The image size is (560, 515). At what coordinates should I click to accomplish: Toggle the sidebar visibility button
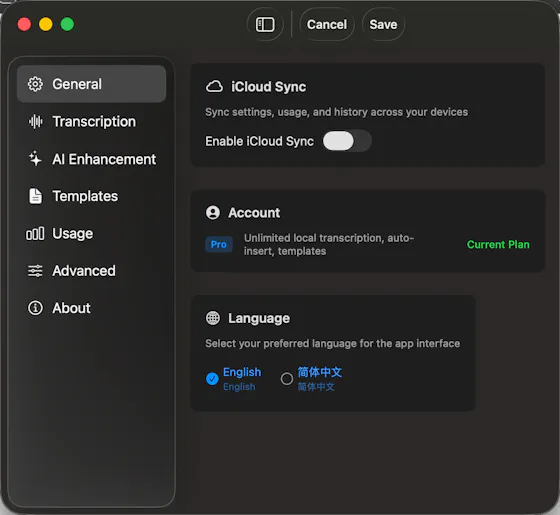[265, 25]
